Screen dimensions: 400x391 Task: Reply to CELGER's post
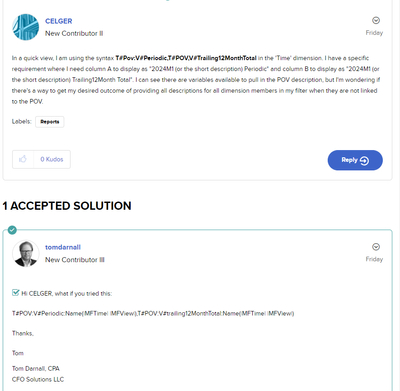355,160
